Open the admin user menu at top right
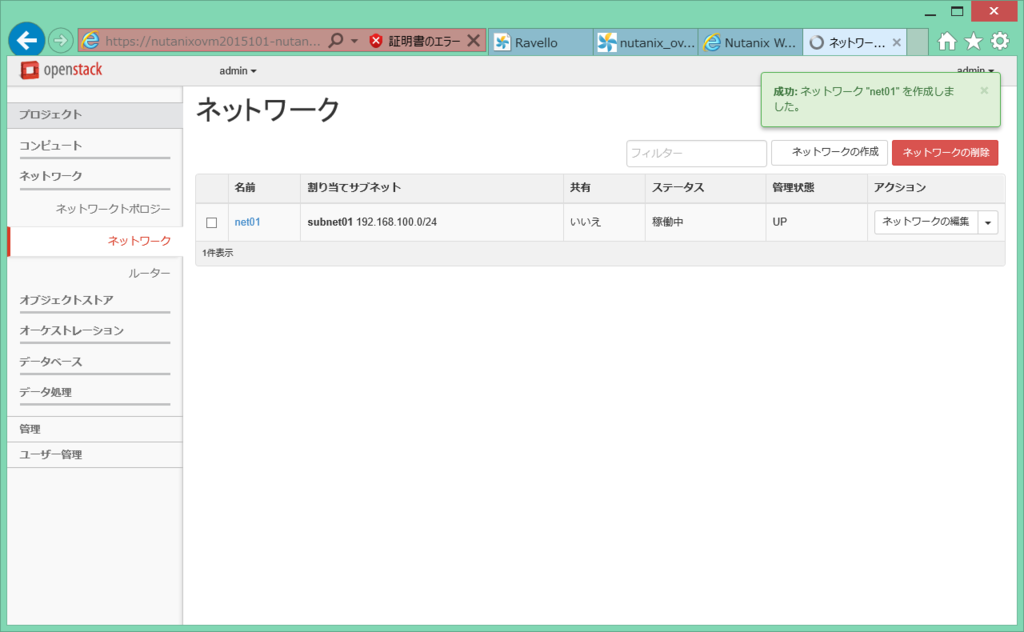This screenshot has height=632, width=1024. click(x=975, y=70)
